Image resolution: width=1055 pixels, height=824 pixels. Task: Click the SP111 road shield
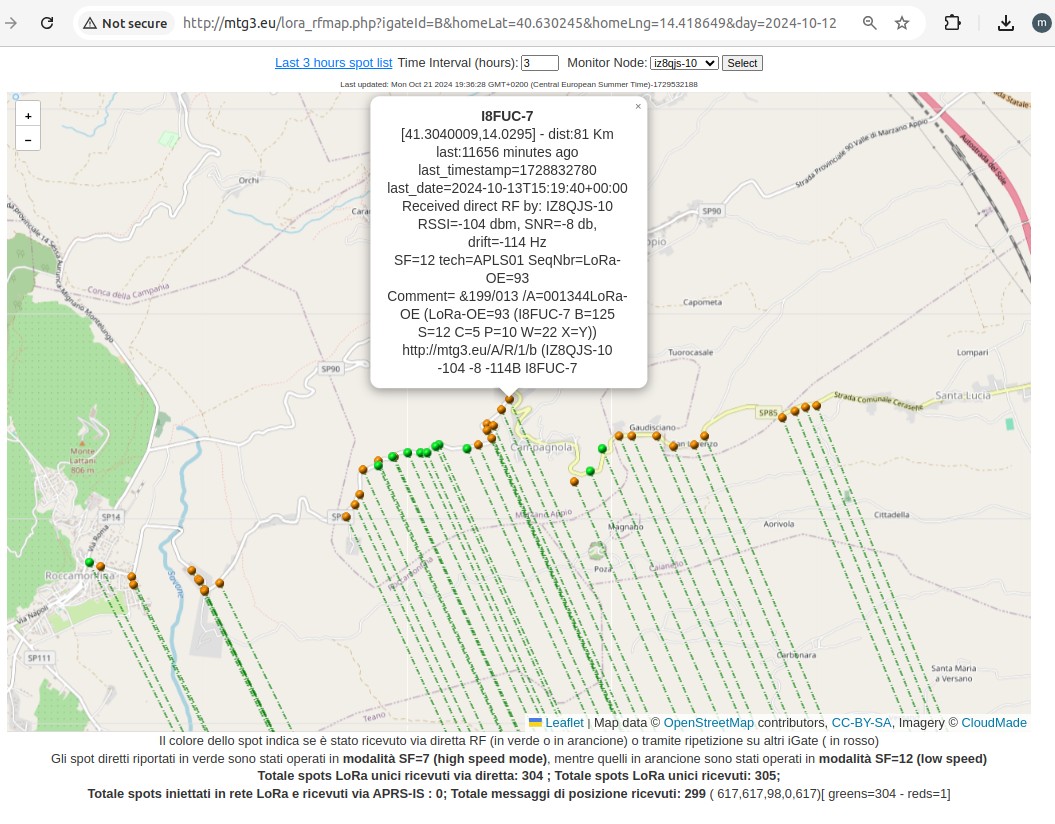(39, 658)
